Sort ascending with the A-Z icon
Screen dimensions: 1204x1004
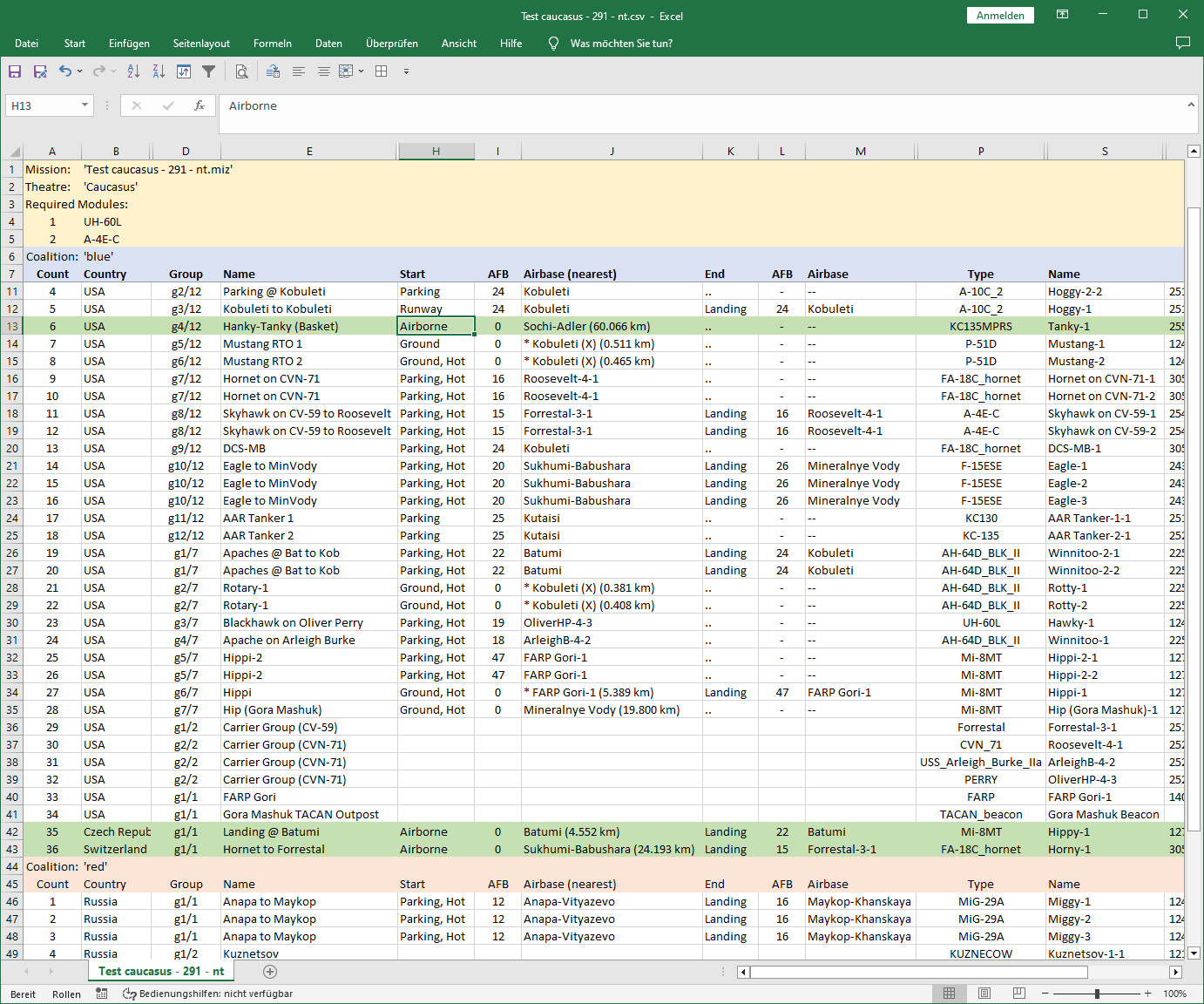133,71
